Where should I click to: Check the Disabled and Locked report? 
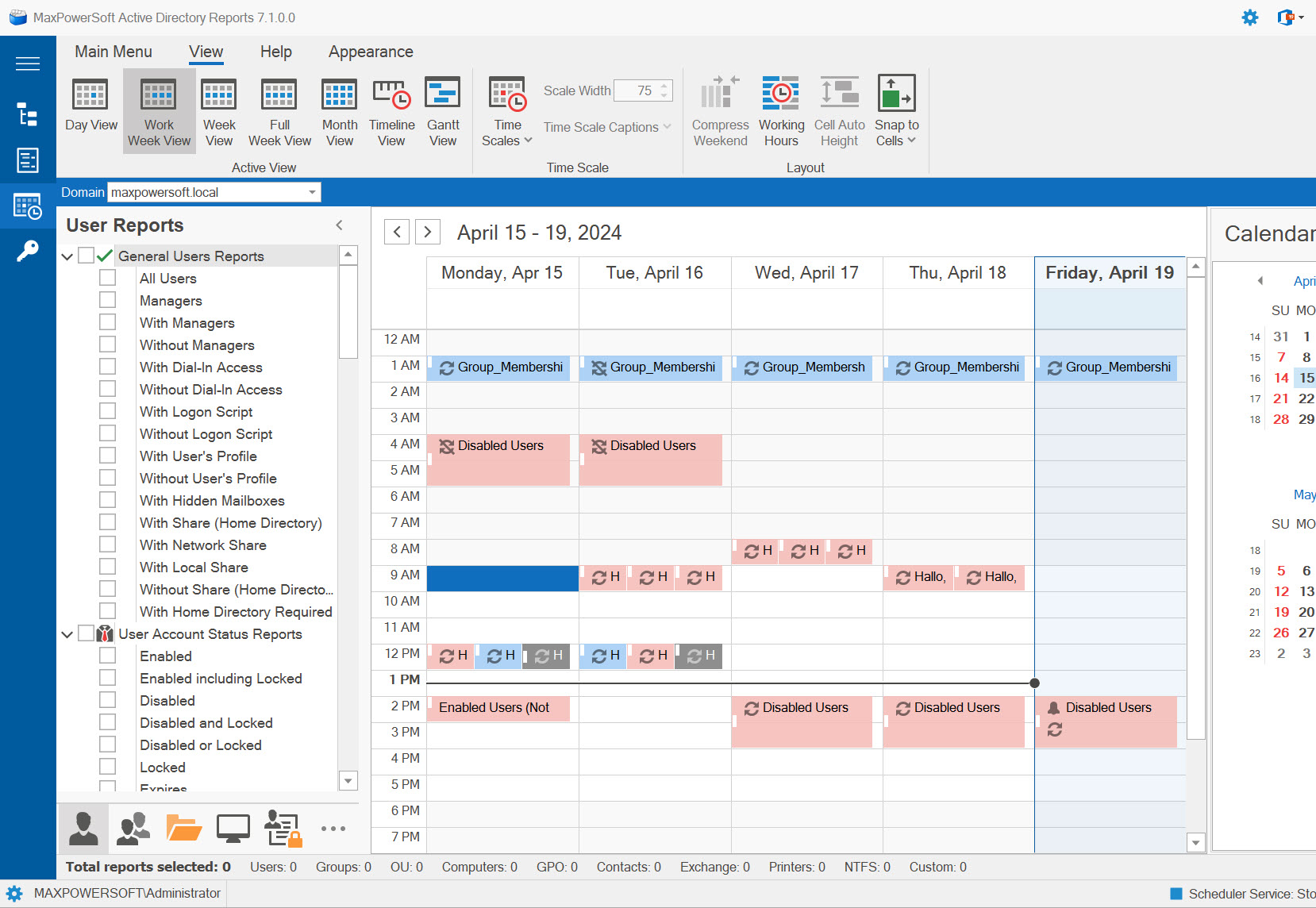pyautogui.click(x=108, y=722)
